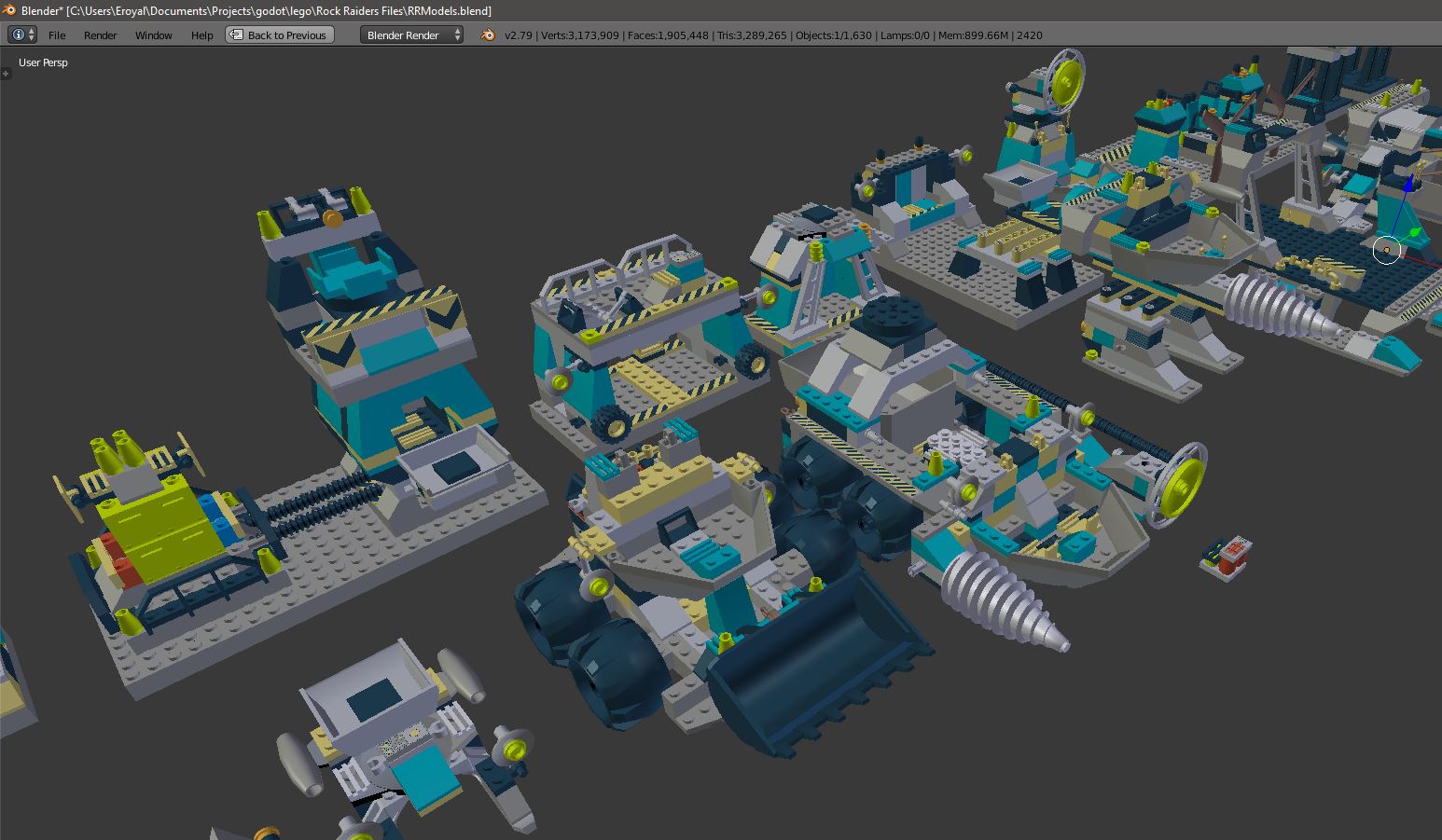
Task: Click the Verts:3,173,909 statistic text
Action: tap(579, 35)
